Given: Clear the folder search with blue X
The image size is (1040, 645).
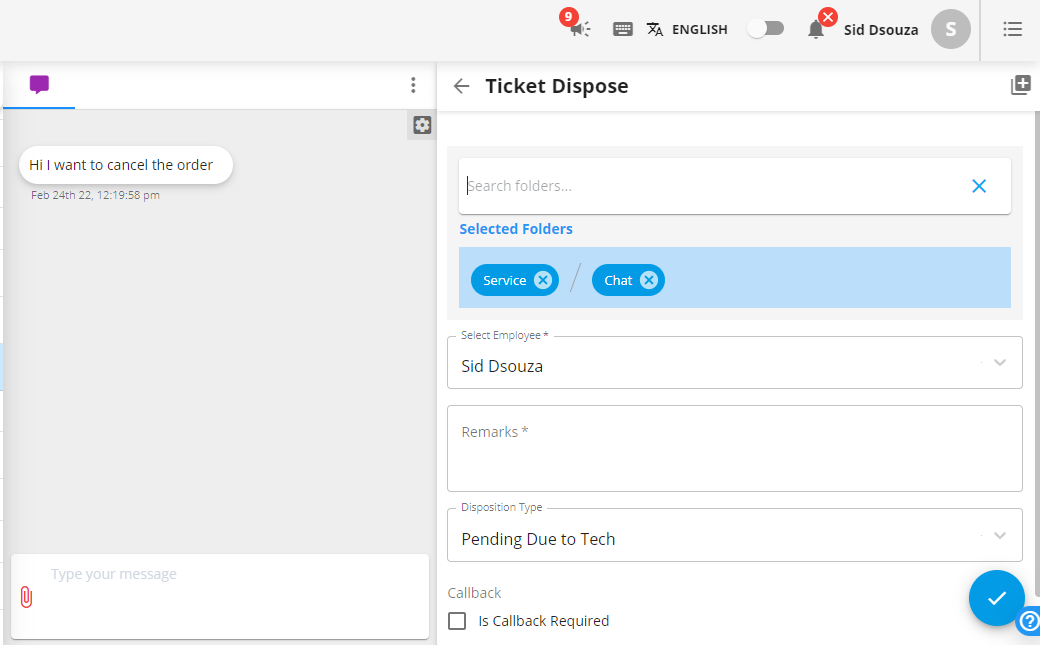Looking at the screenshot, I should (x=979, y=186).
